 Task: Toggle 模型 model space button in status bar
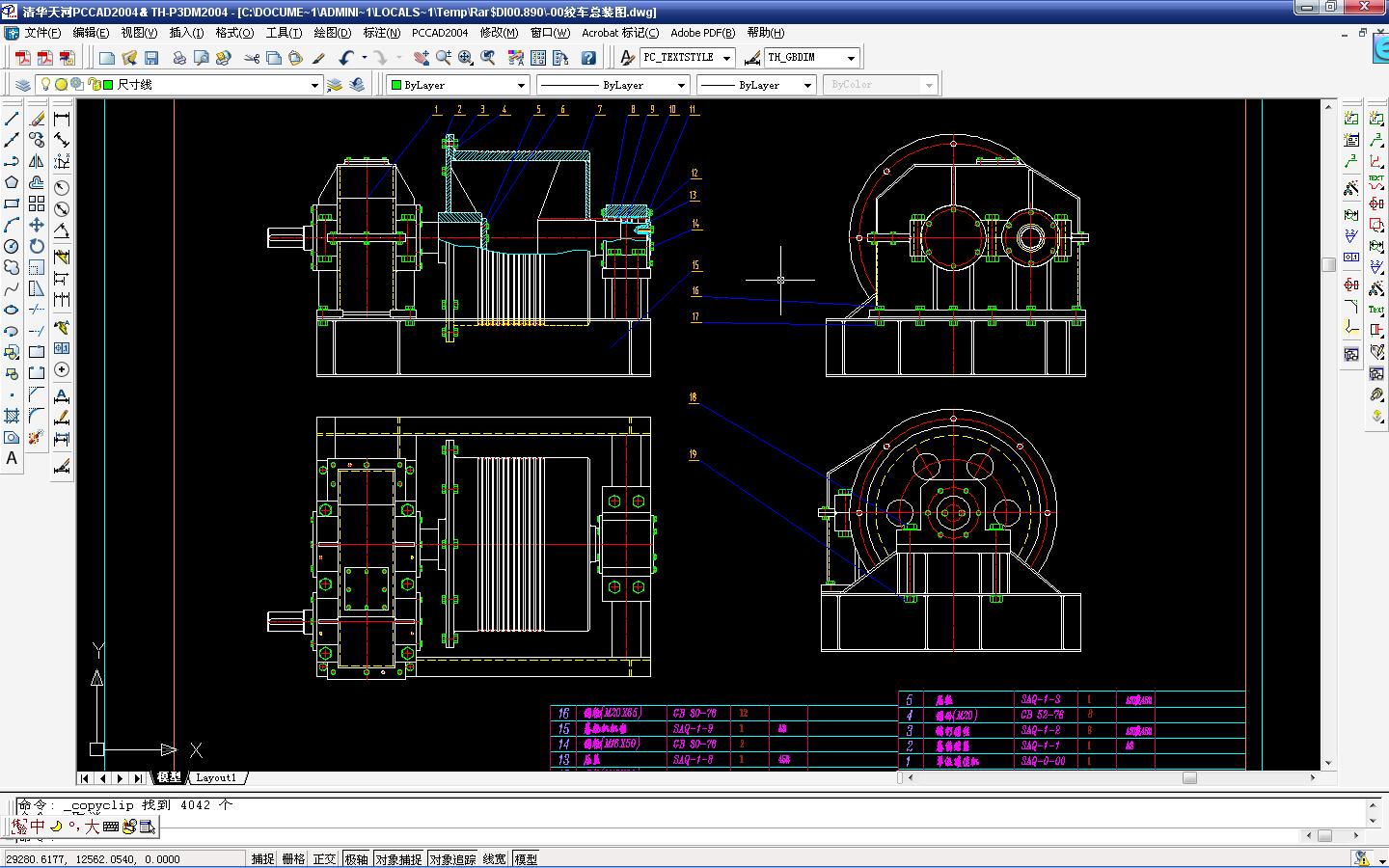[526, 858]
